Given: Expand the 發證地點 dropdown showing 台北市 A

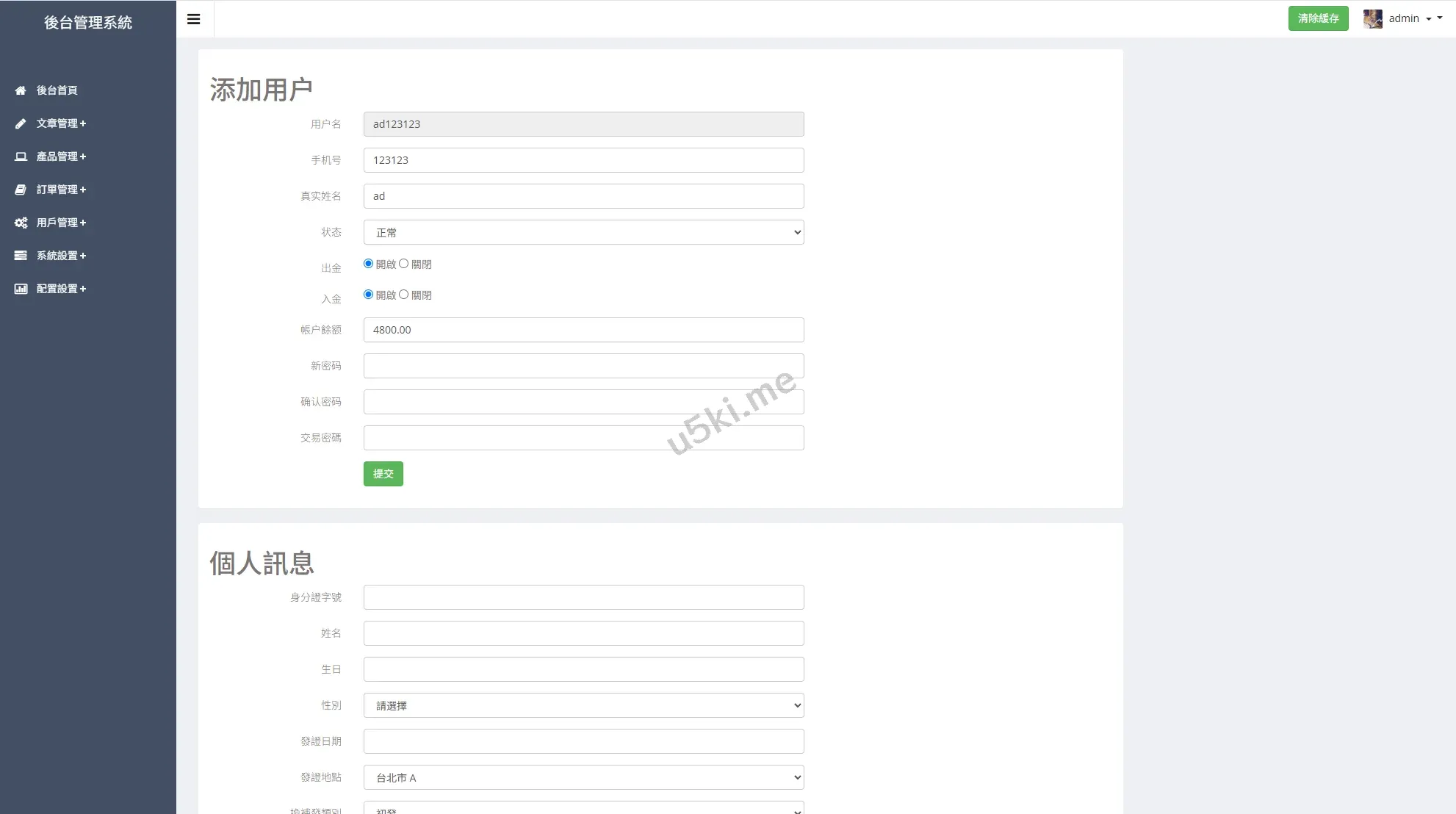Looking at the screenshot, I should click(x=583, y=777).
